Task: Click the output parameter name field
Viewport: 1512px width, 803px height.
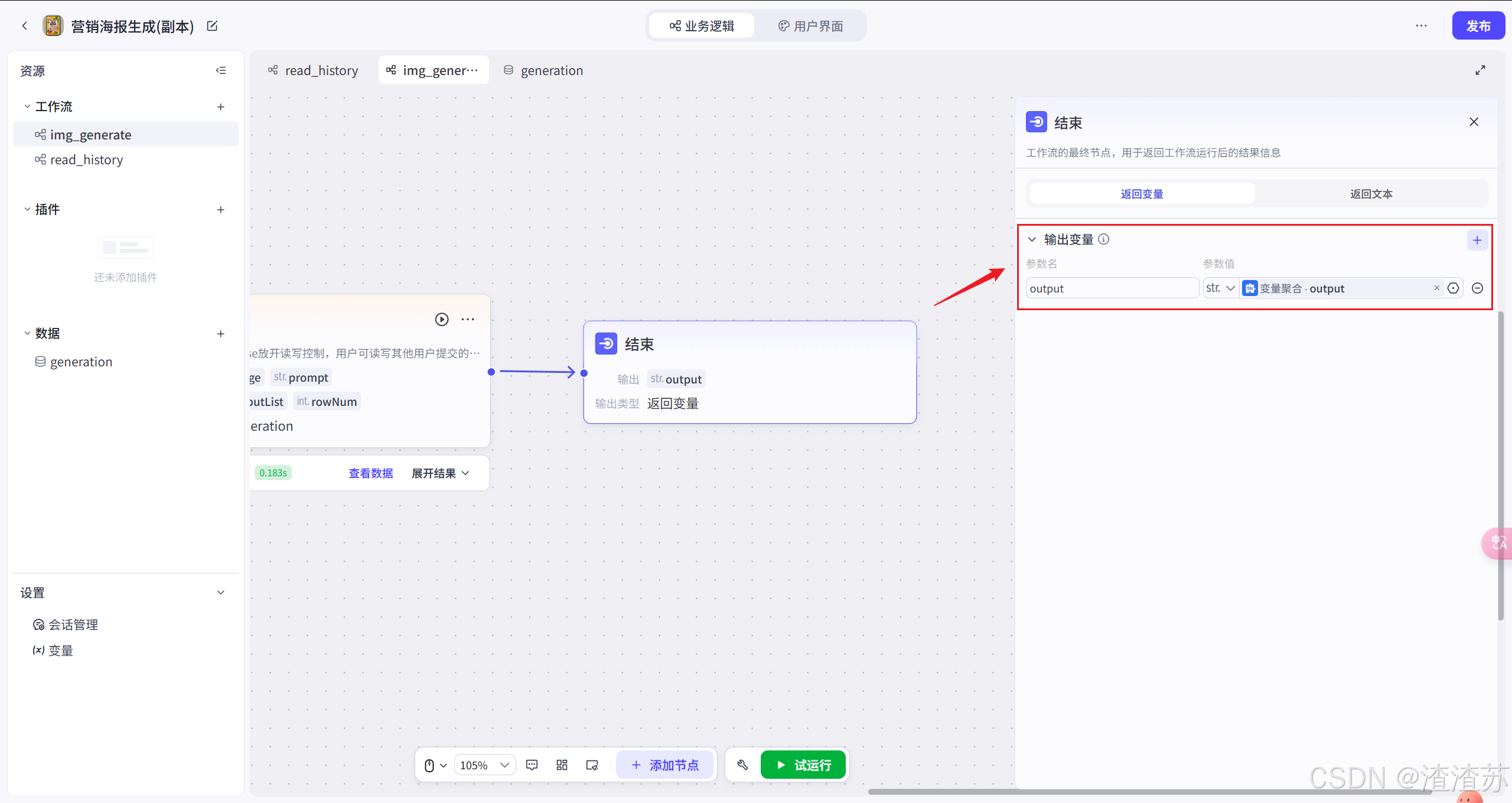Action: coord(1110,288)
